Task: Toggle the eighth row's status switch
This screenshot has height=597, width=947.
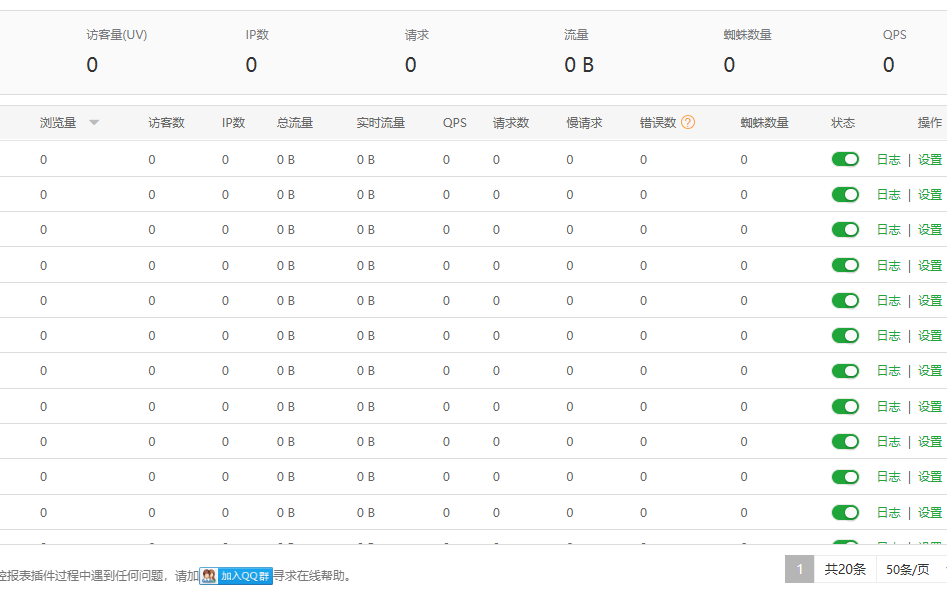Action: (845, 407)
